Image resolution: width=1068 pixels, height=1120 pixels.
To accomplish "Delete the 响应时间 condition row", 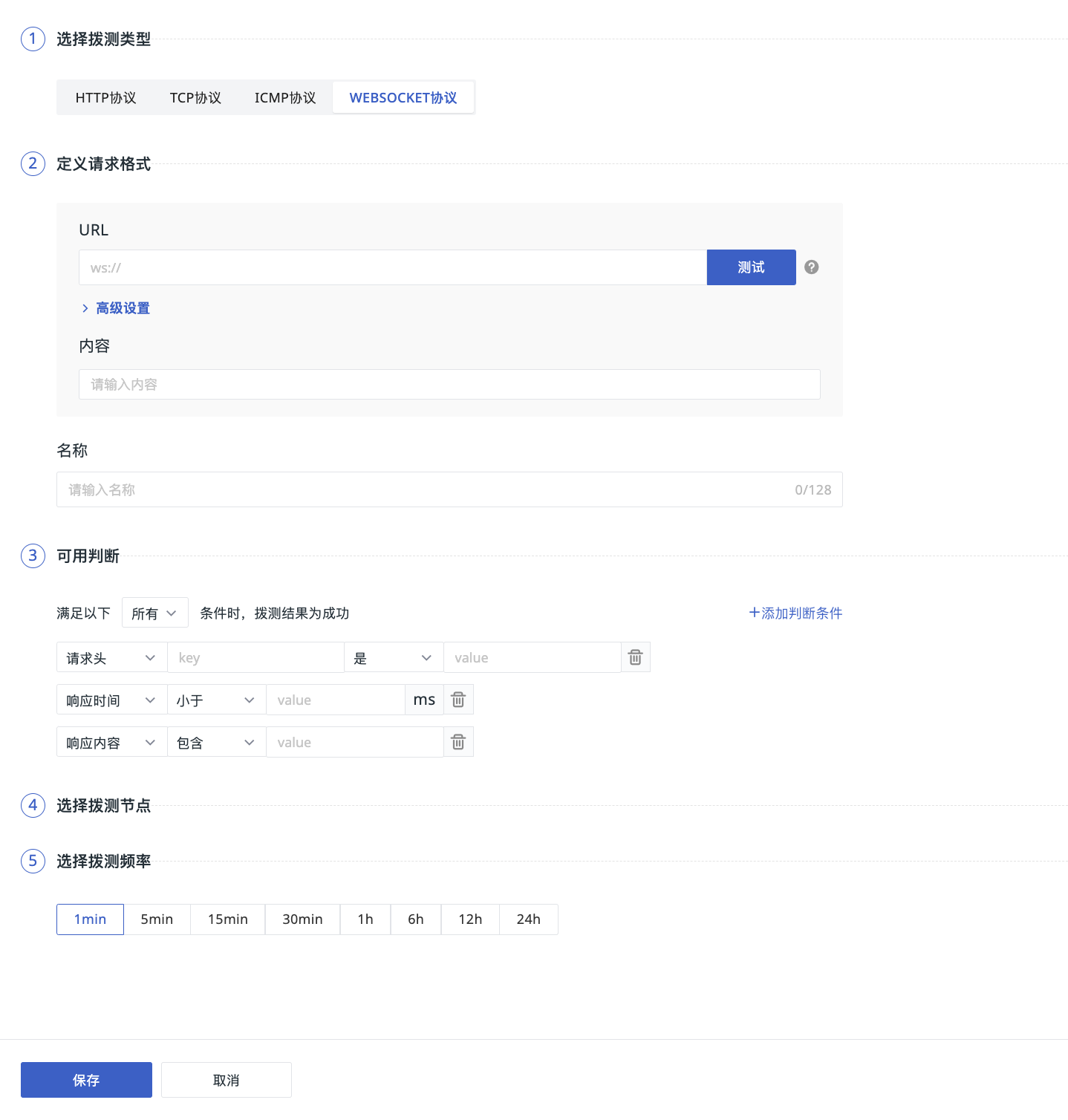I will click(458, 700).
